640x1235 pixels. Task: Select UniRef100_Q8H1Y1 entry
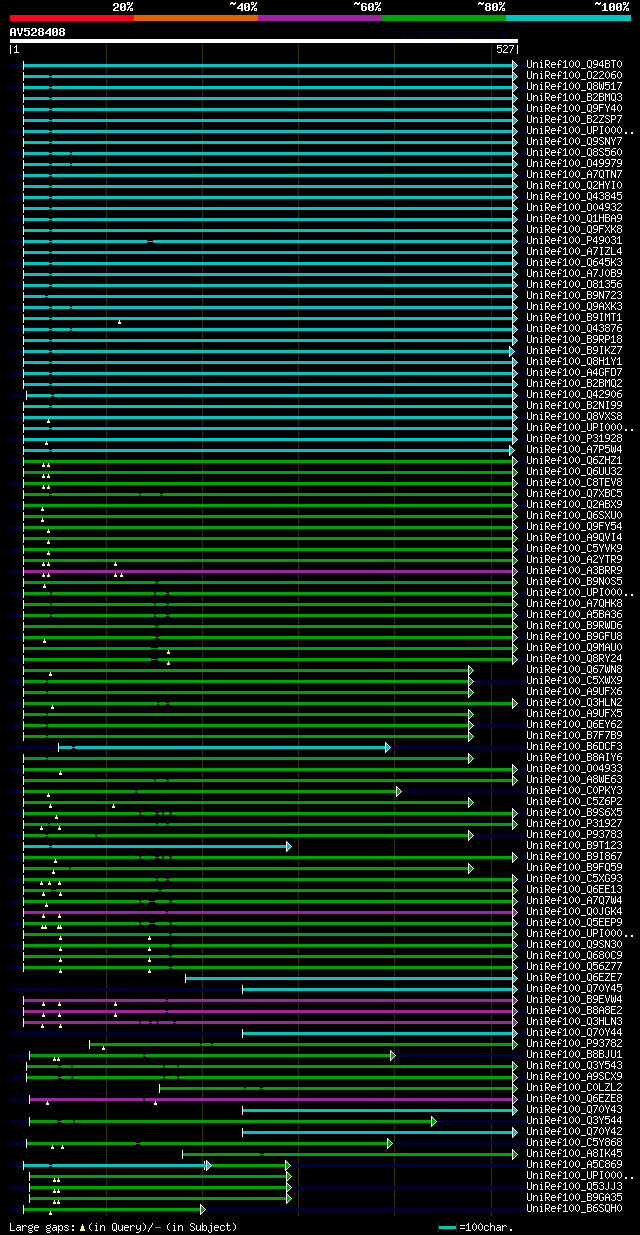click(575, 361)
